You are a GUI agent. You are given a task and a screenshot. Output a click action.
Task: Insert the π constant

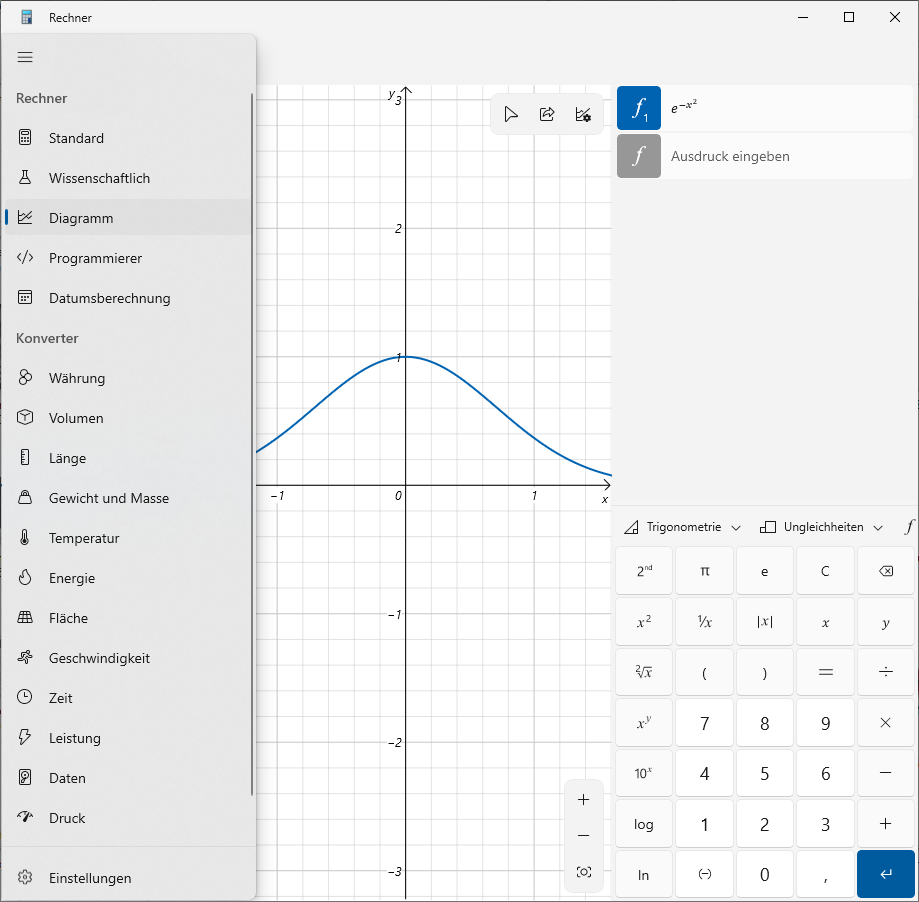pos(704,571)
